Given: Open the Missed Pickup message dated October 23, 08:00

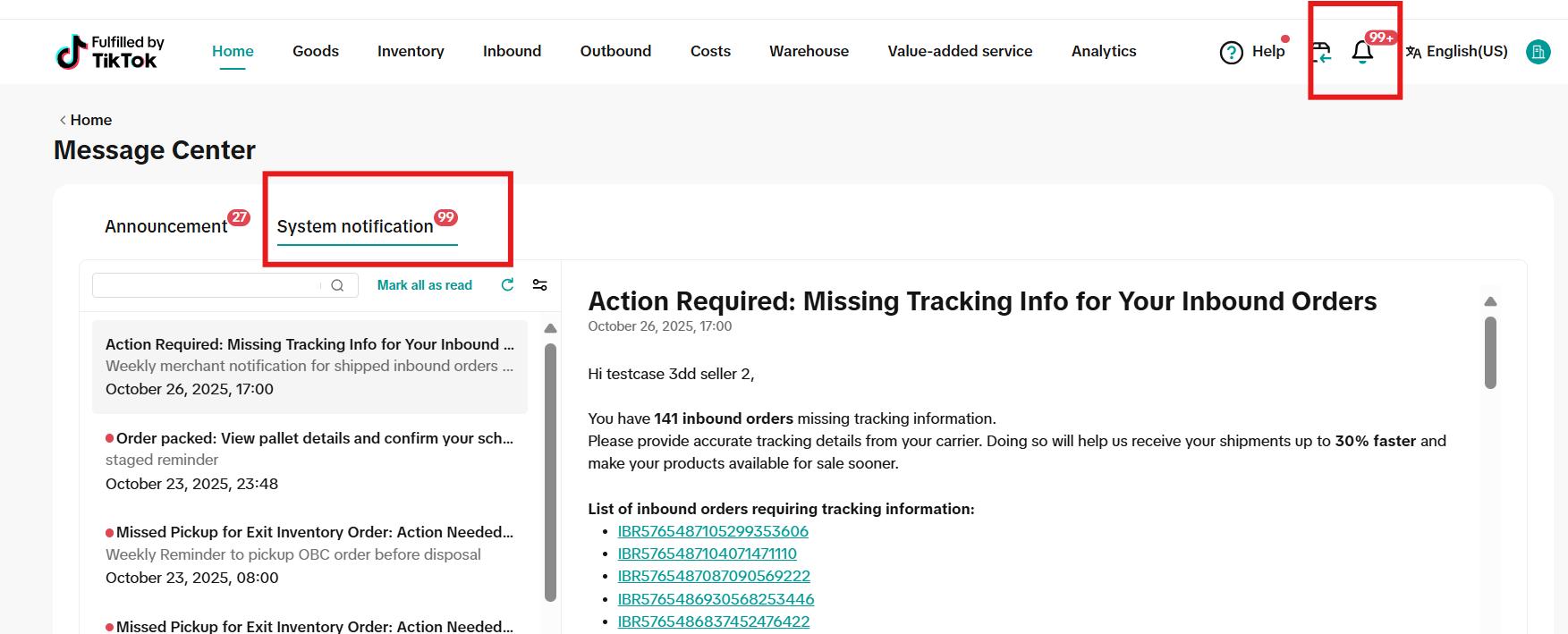Looking at the screenshot, I should (x=309, y=554).
